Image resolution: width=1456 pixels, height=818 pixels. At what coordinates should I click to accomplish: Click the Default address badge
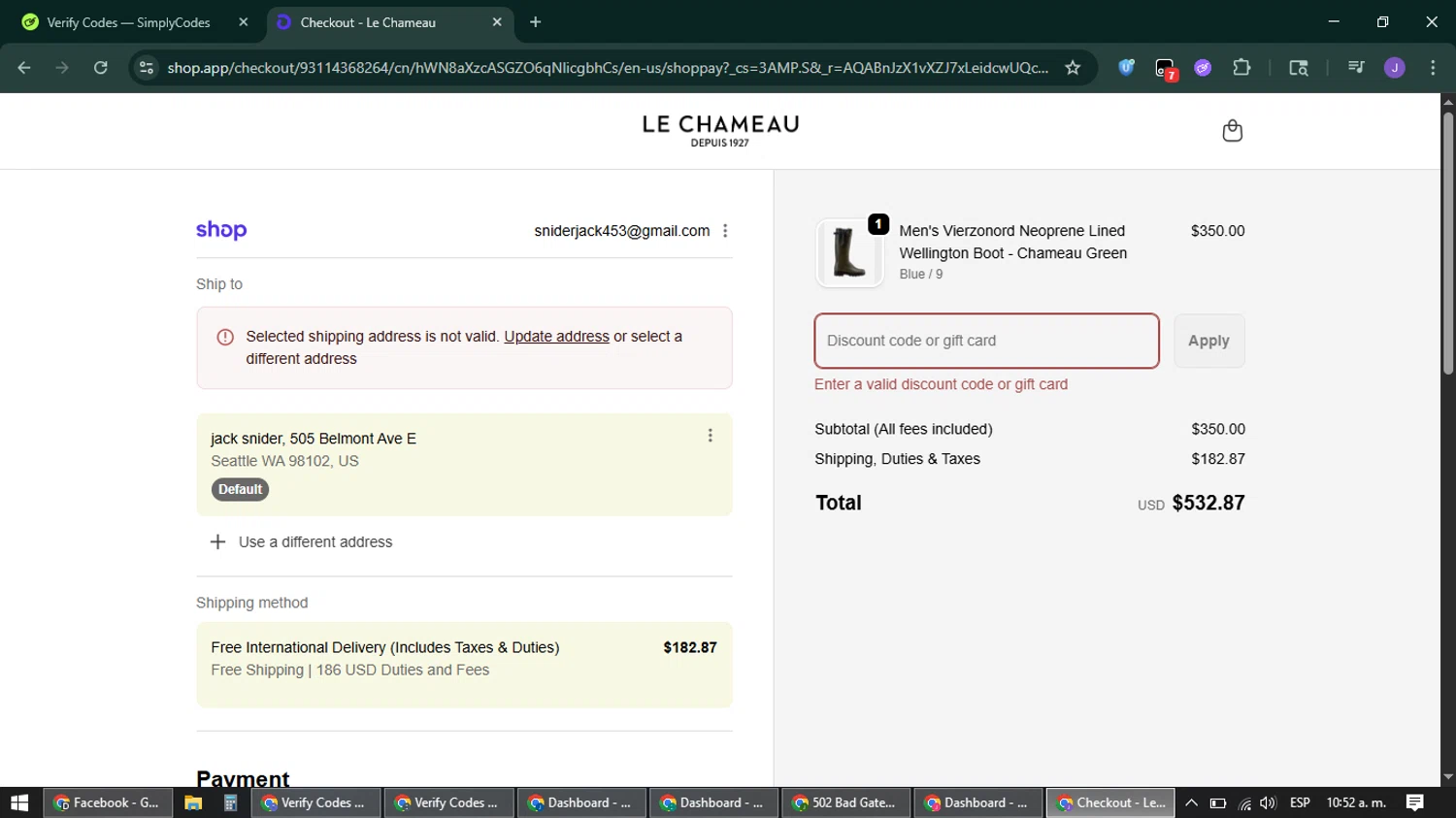pyautogui.click(x=240, y=489)
